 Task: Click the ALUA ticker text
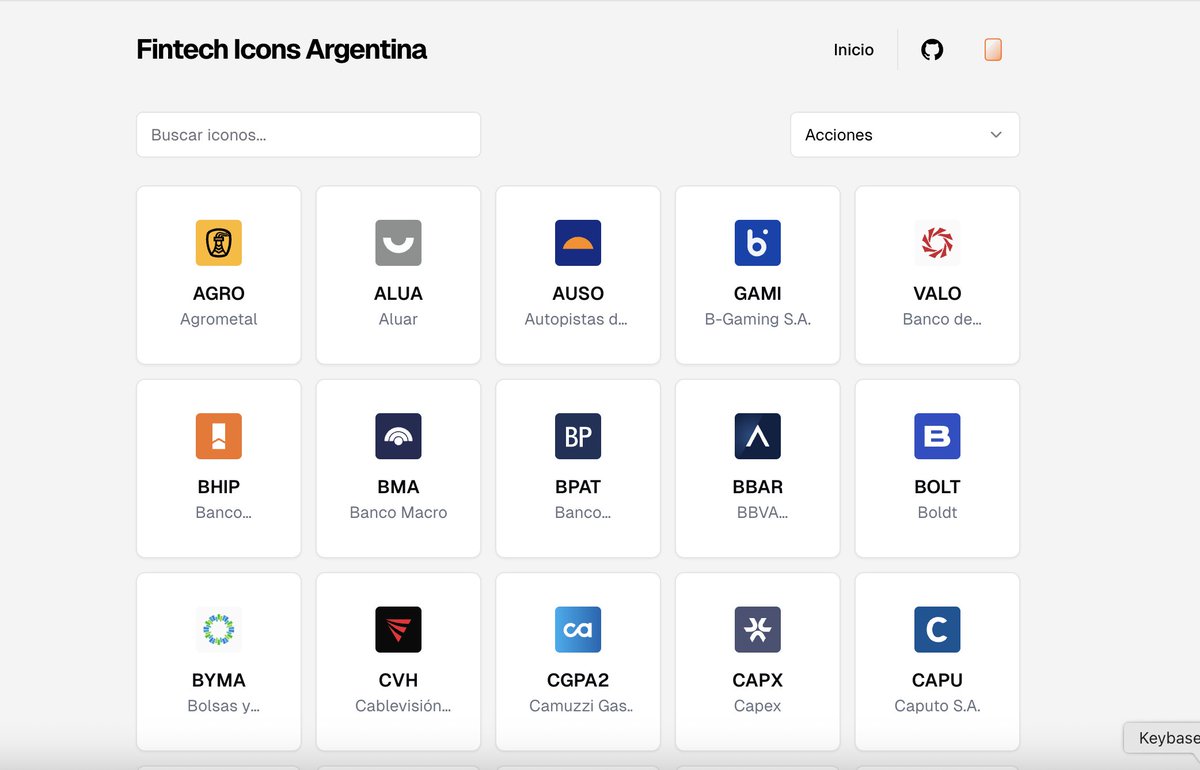pyautogui.click(x=398, y=294)
